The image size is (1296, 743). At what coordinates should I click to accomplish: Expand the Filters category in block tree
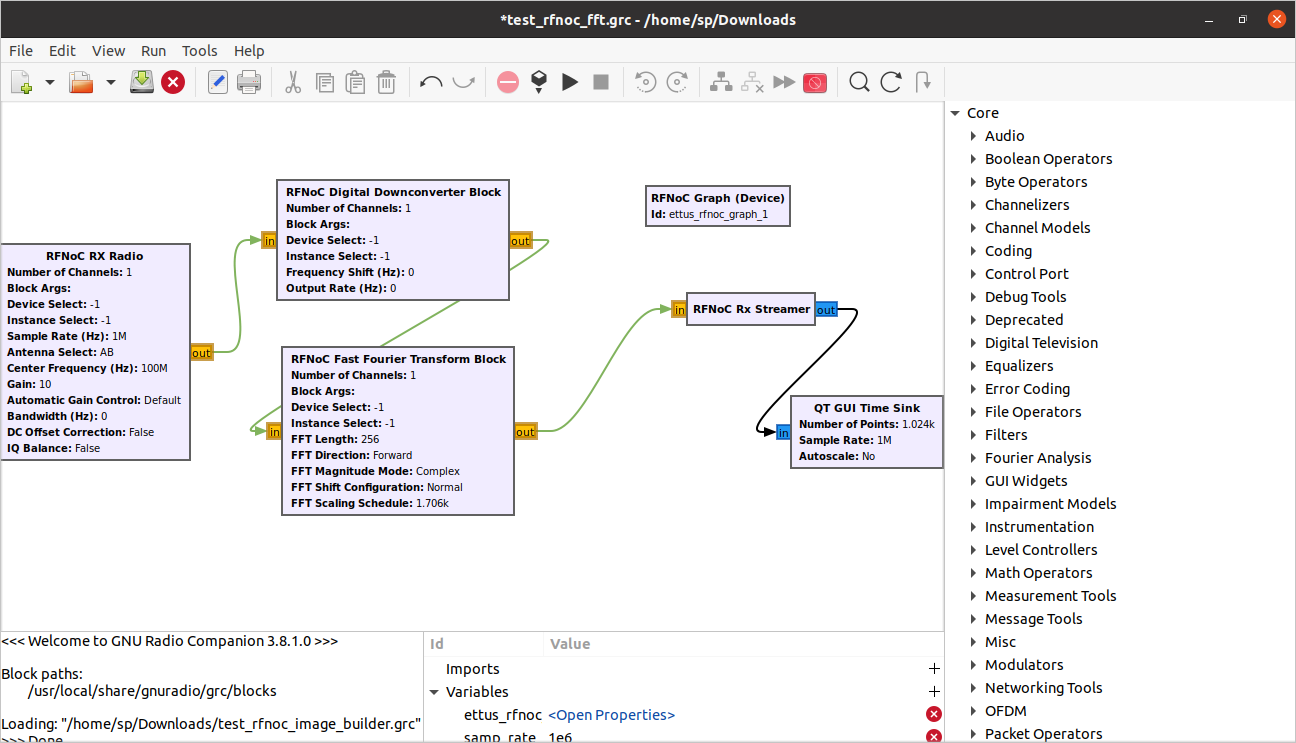click(x=973, y=435)
